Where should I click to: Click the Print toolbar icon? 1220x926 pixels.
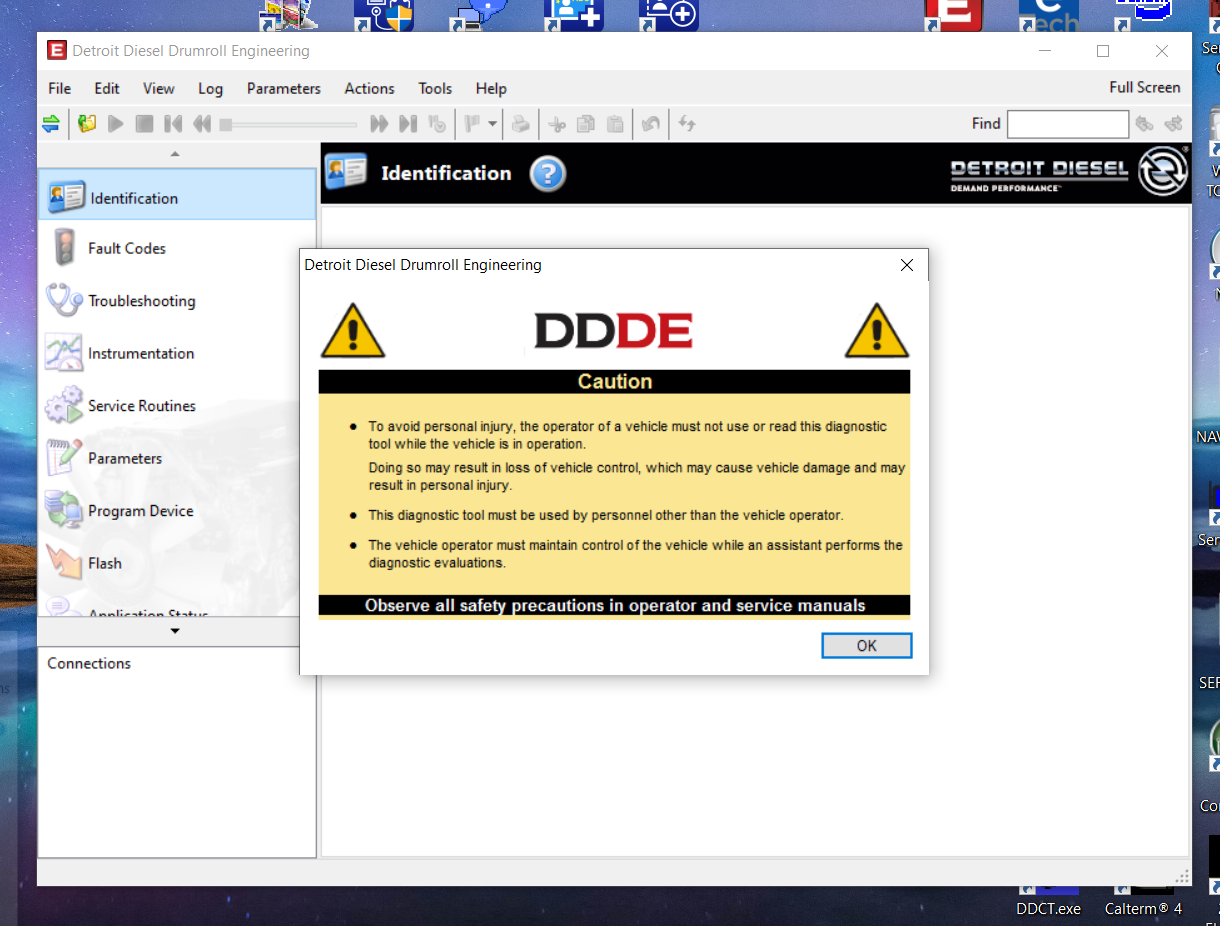click(521, 124)
